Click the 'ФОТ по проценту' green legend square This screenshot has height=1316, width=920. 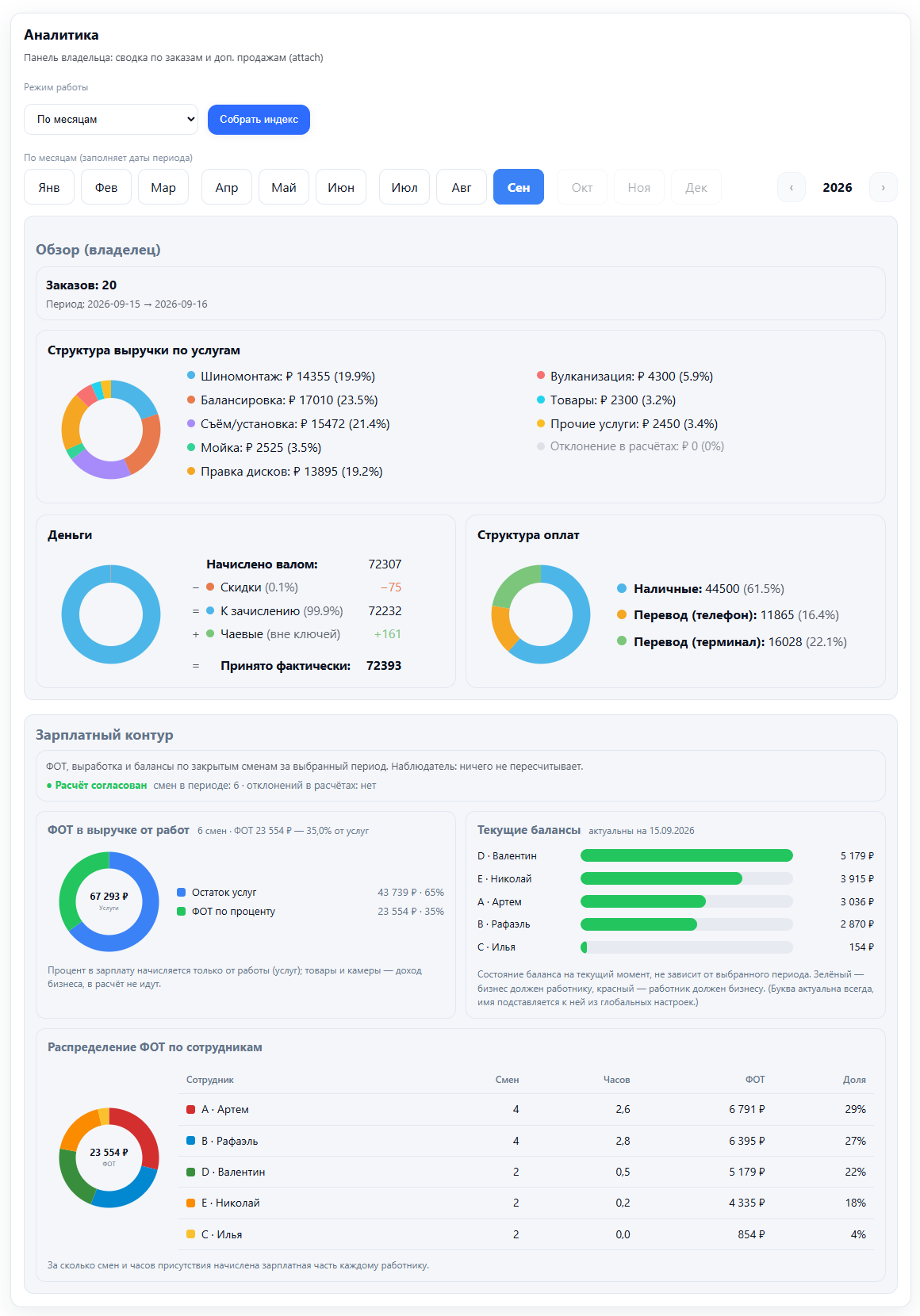pos(182,911)
